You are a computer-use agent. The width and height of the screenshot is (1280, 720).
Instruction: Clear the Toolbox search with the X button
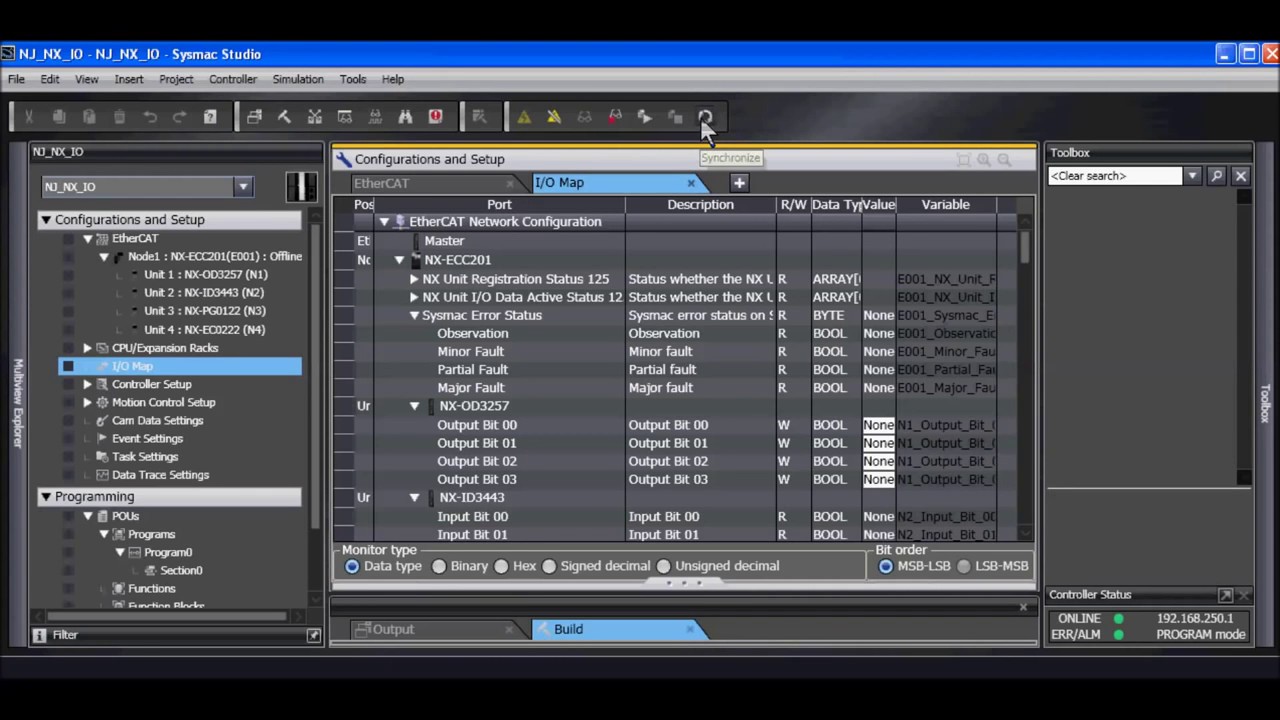coord(1241,176)
